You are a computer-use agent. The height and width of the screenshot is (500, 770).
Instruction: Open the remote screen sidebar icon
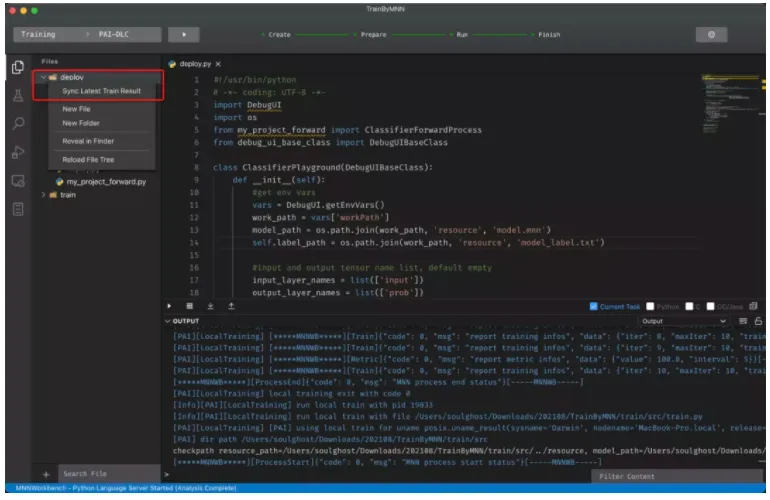point(18,181)
